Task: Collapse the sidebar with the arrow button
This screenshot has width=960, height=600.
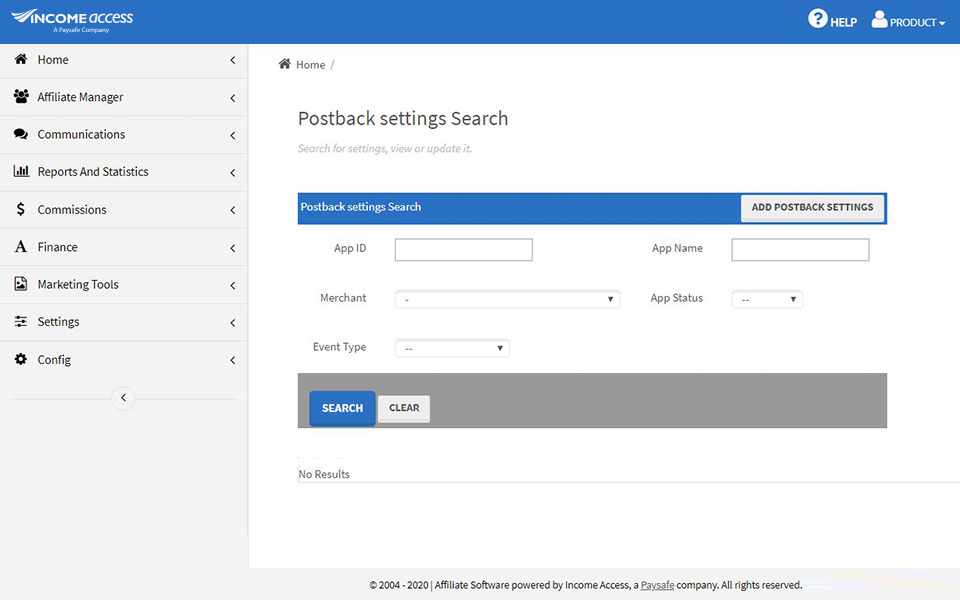Action: (x=123, y=398)
